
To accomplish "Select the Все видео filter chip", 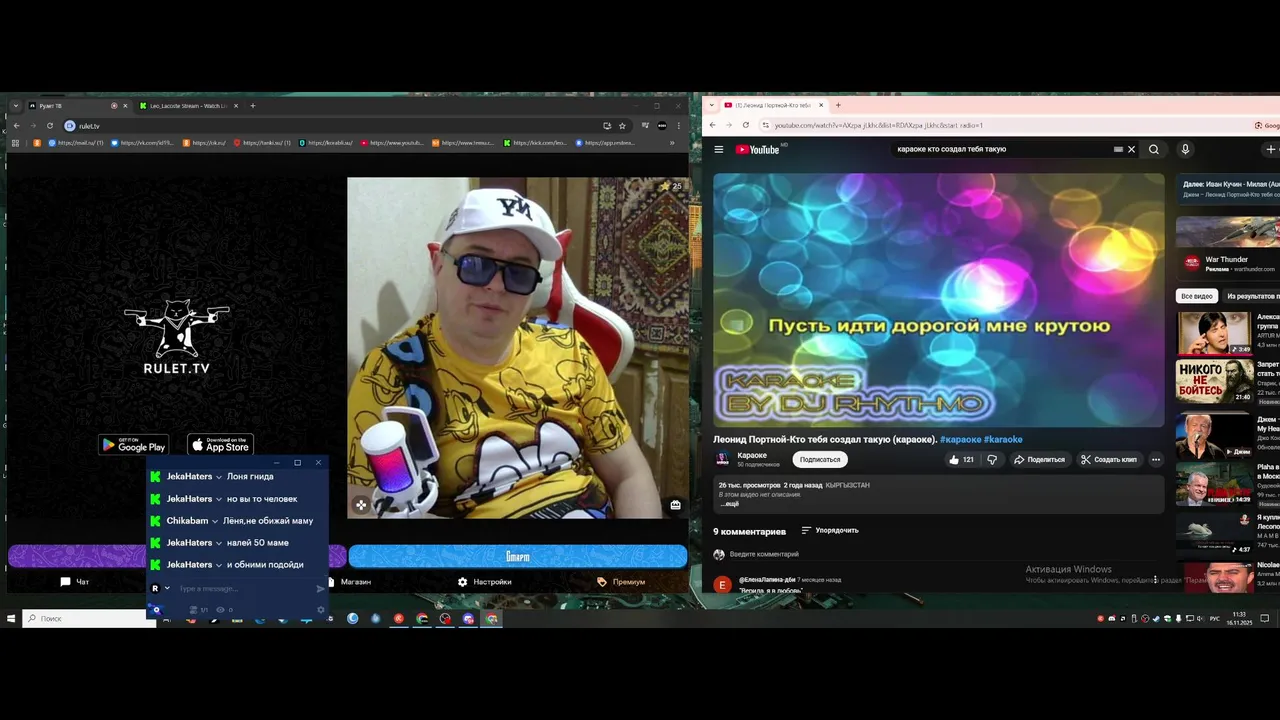I will pyautogui.click(x=1197, y=296).
